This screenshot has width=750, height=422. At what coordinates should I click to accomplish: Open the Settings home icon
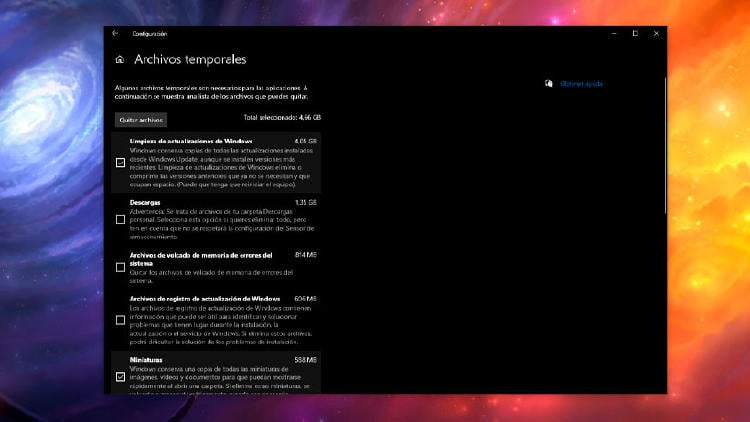120,59
